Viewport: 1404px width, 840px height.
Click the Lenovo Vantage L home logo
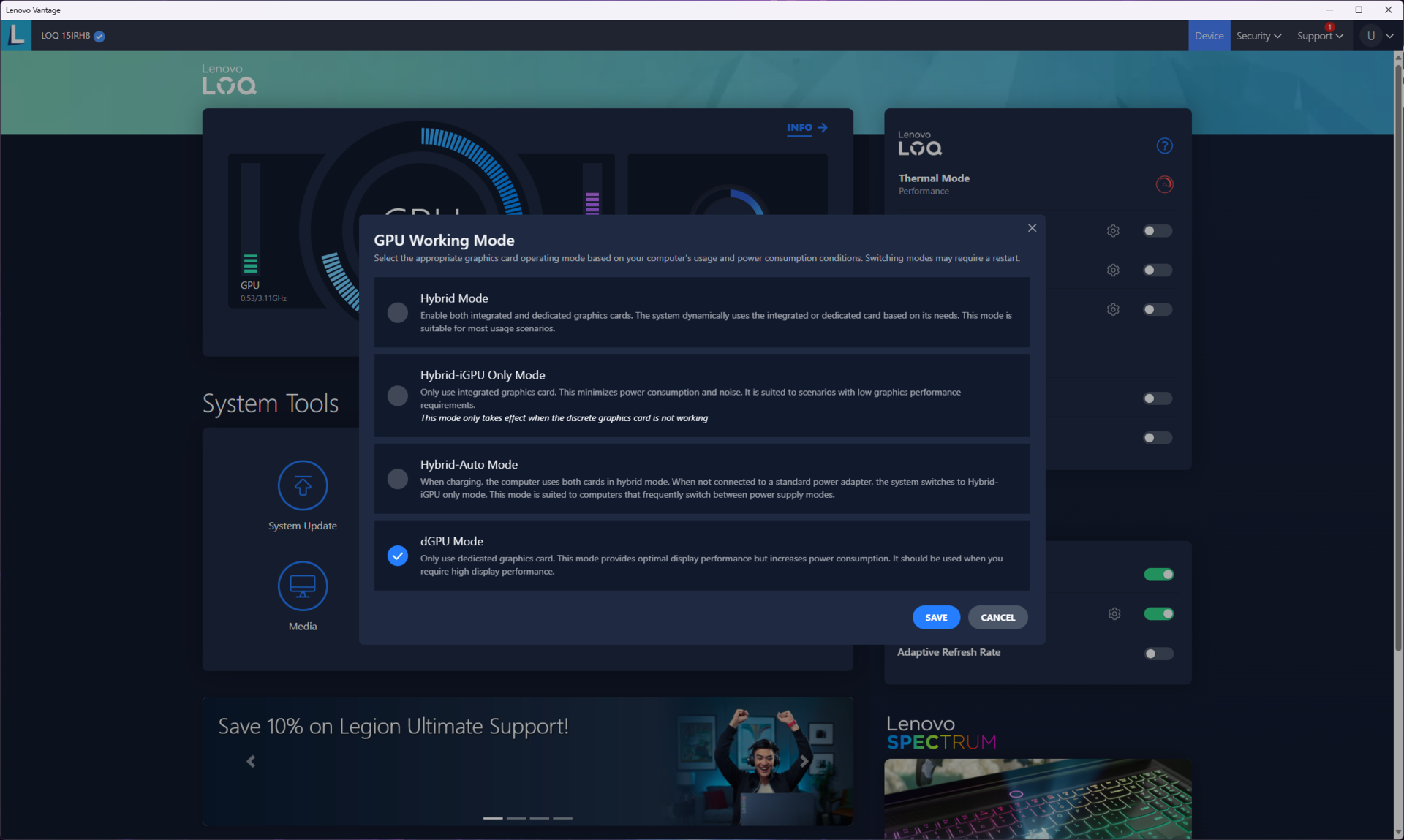point(16,35)
